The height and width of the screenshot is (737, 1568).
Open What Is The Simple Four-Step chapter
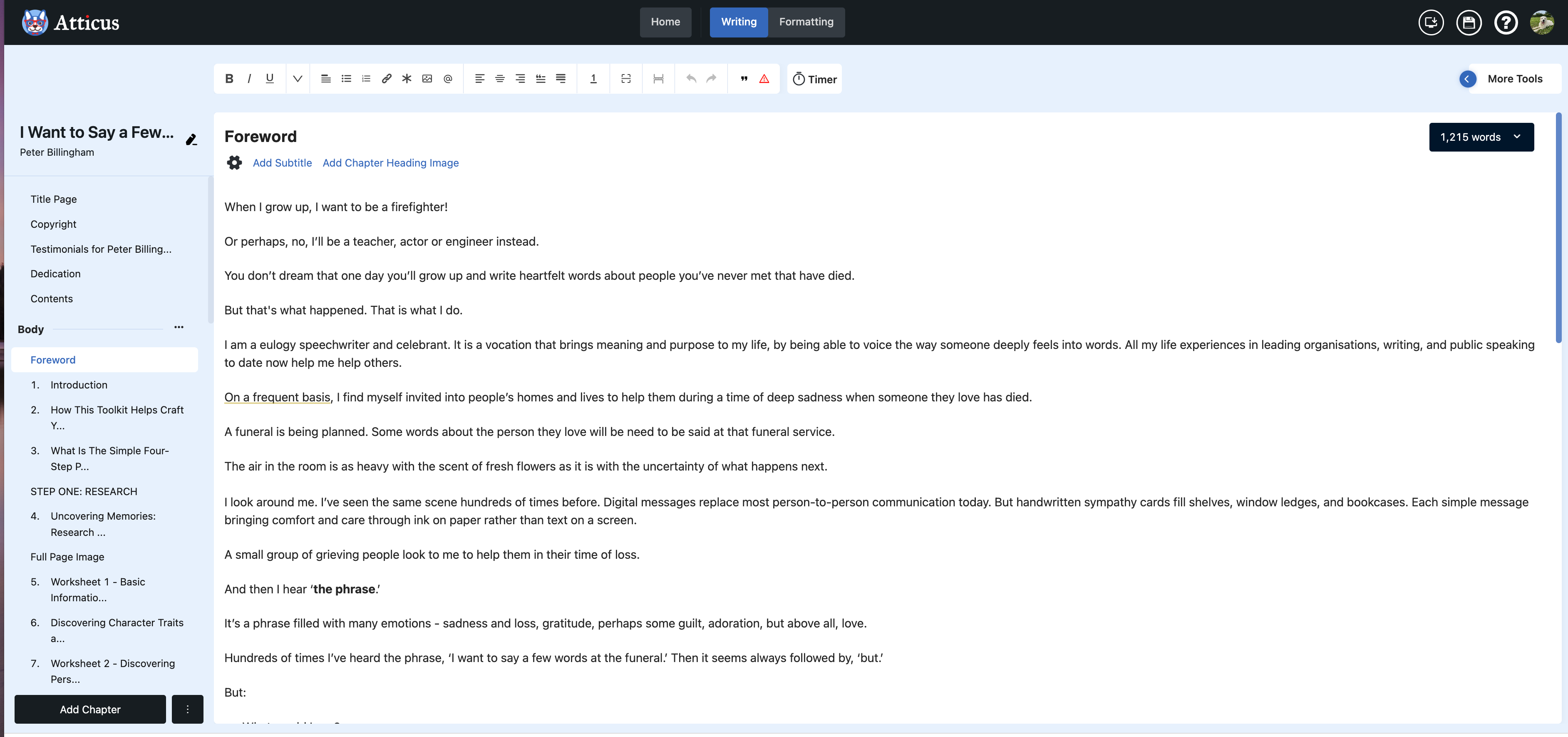(109, 458)
